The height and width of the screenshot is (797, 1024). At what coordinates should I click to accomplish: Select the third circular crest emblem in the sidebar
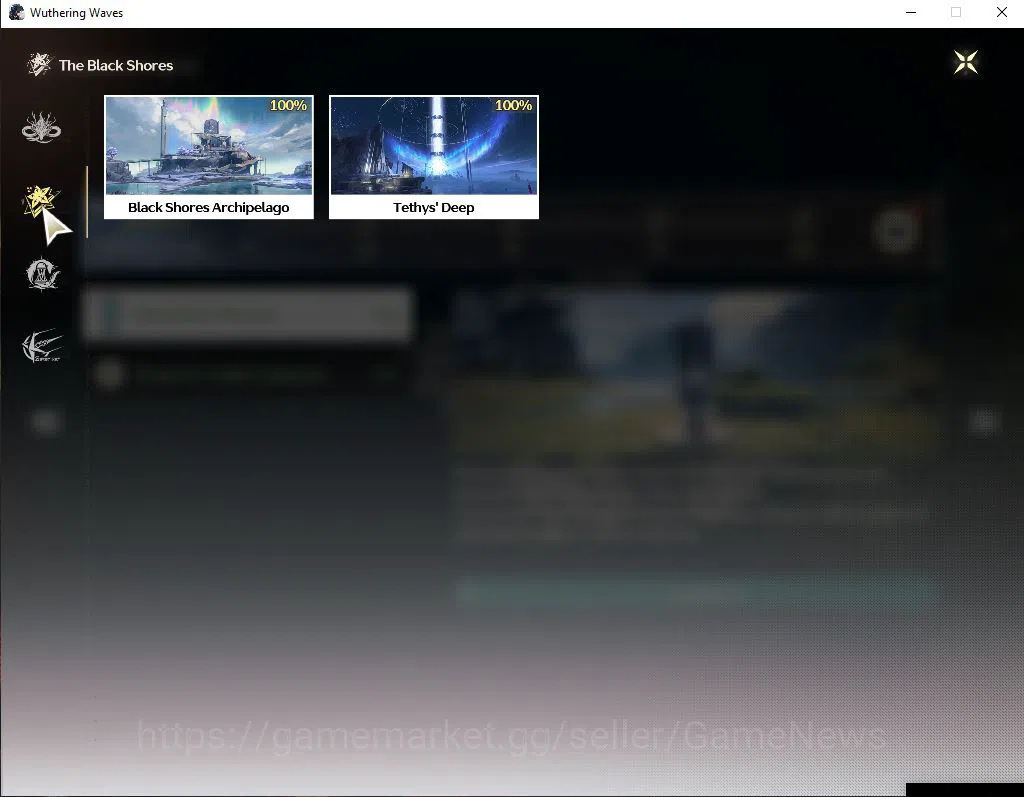click(42, 274)
